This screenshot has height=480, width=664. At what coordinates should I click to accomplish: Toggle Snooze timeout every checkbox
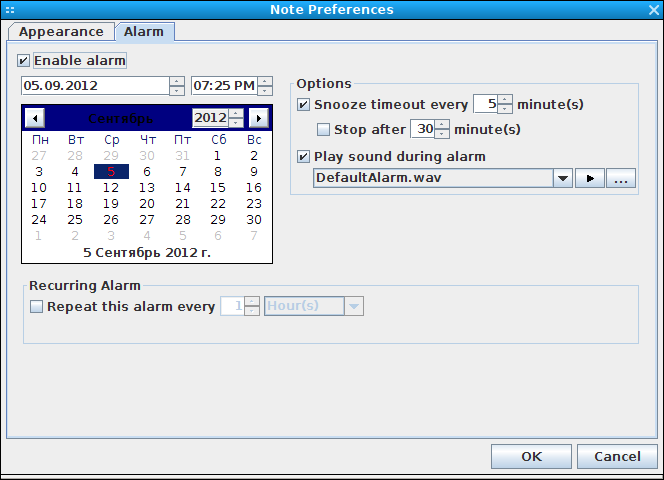point(303,104)
